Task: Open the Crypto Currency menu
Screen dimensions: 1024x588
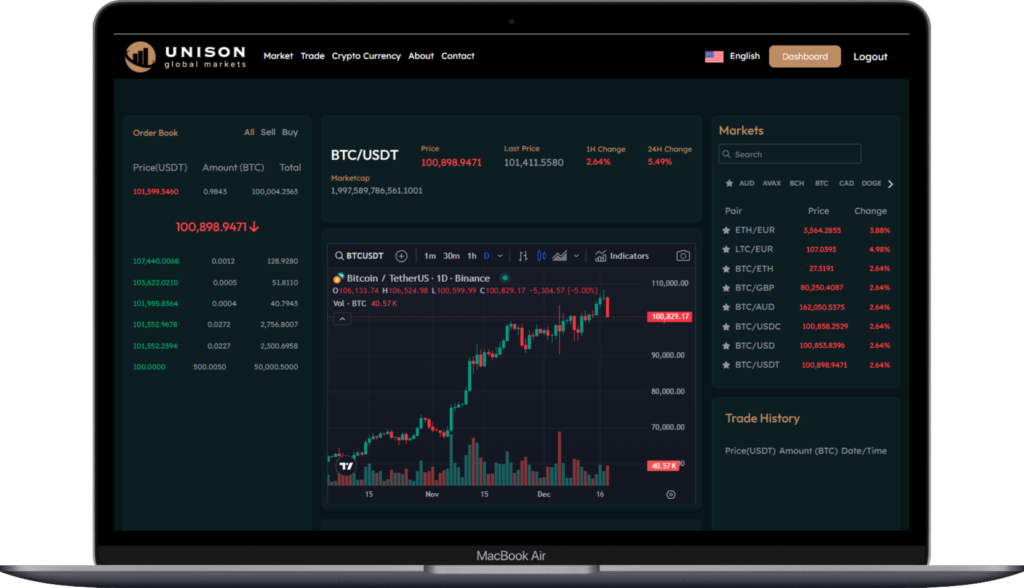Action: click(x=366, y=56)
